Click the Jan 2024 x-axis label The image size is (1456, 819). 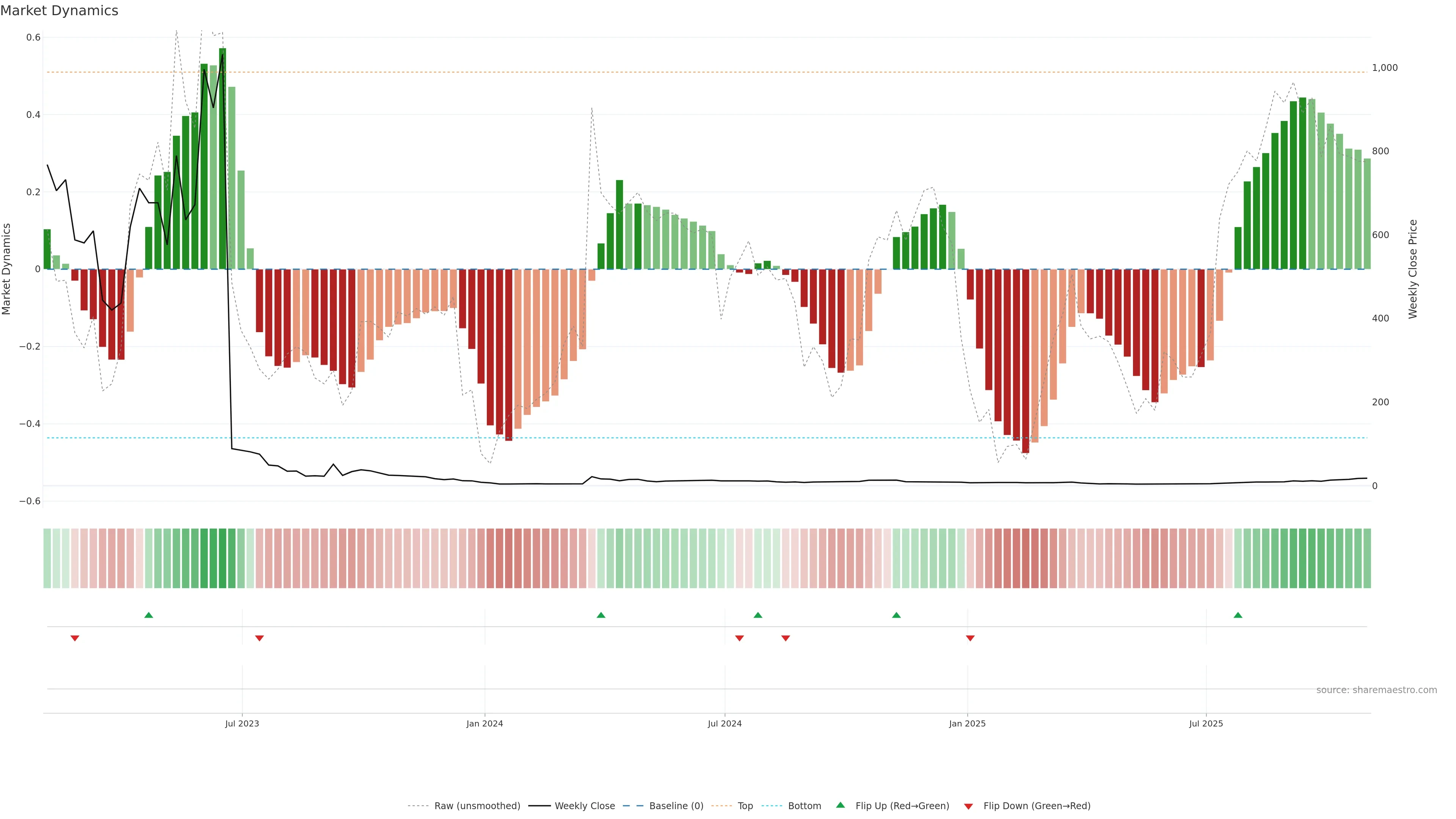tap(485, 723)
